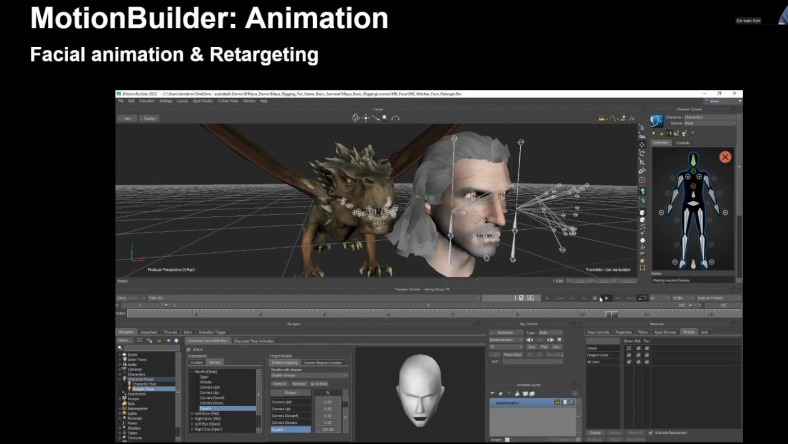788x444 pixels.
Task: Enable Show checkbox for Group row
Action: tap(629, 348)
